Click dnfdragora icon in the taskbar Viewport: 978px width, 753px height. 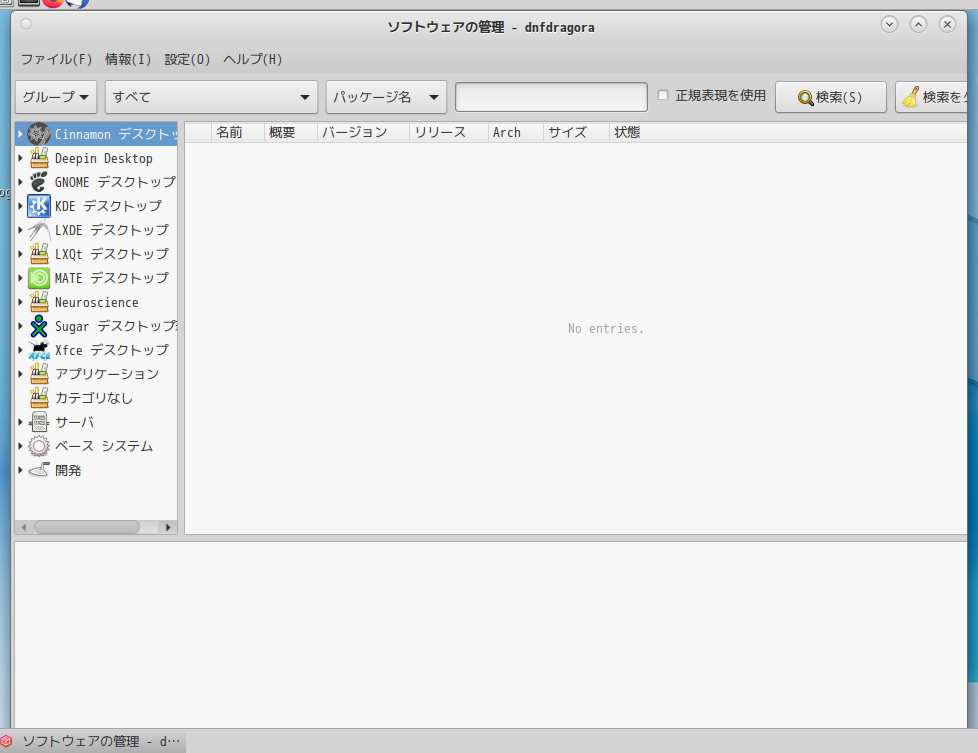(6, 741)
